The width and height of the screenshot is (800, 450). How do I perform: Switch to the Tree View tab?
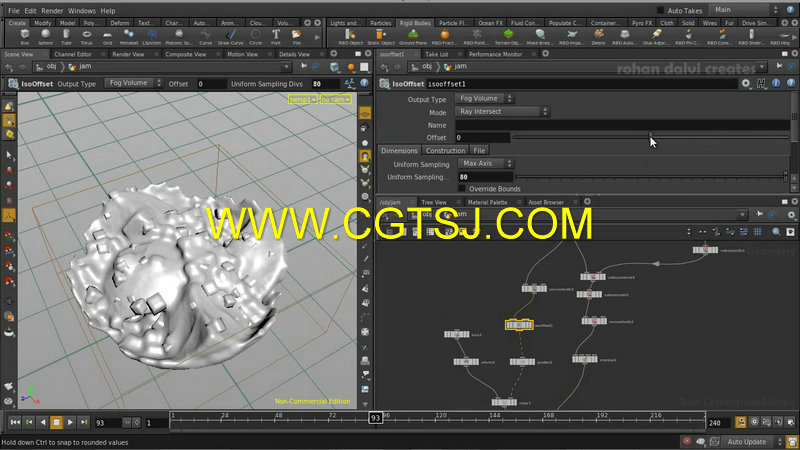pos(434,203)
